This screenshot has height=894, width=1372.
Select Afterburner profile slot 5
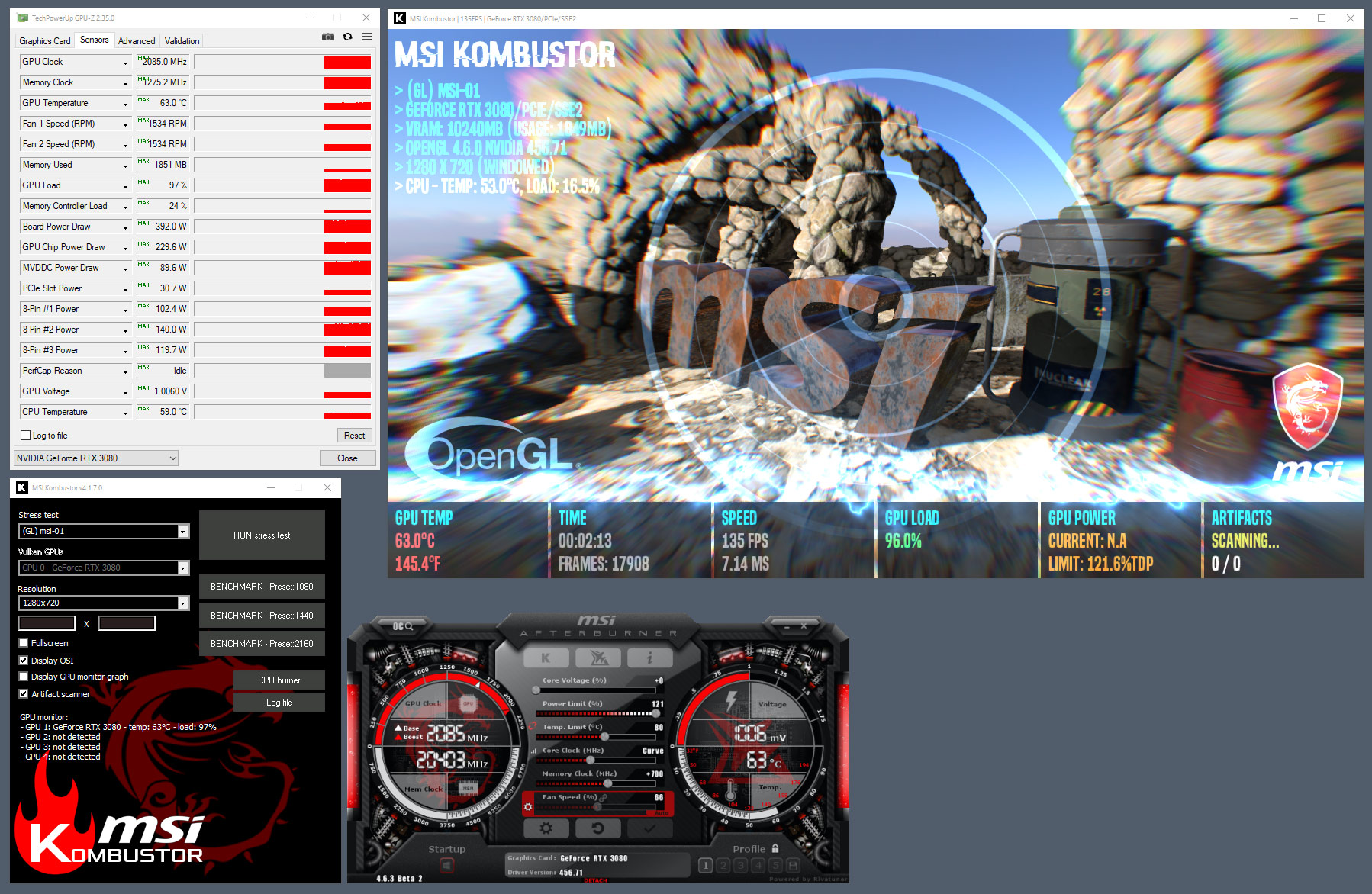[x=775, y=865]
